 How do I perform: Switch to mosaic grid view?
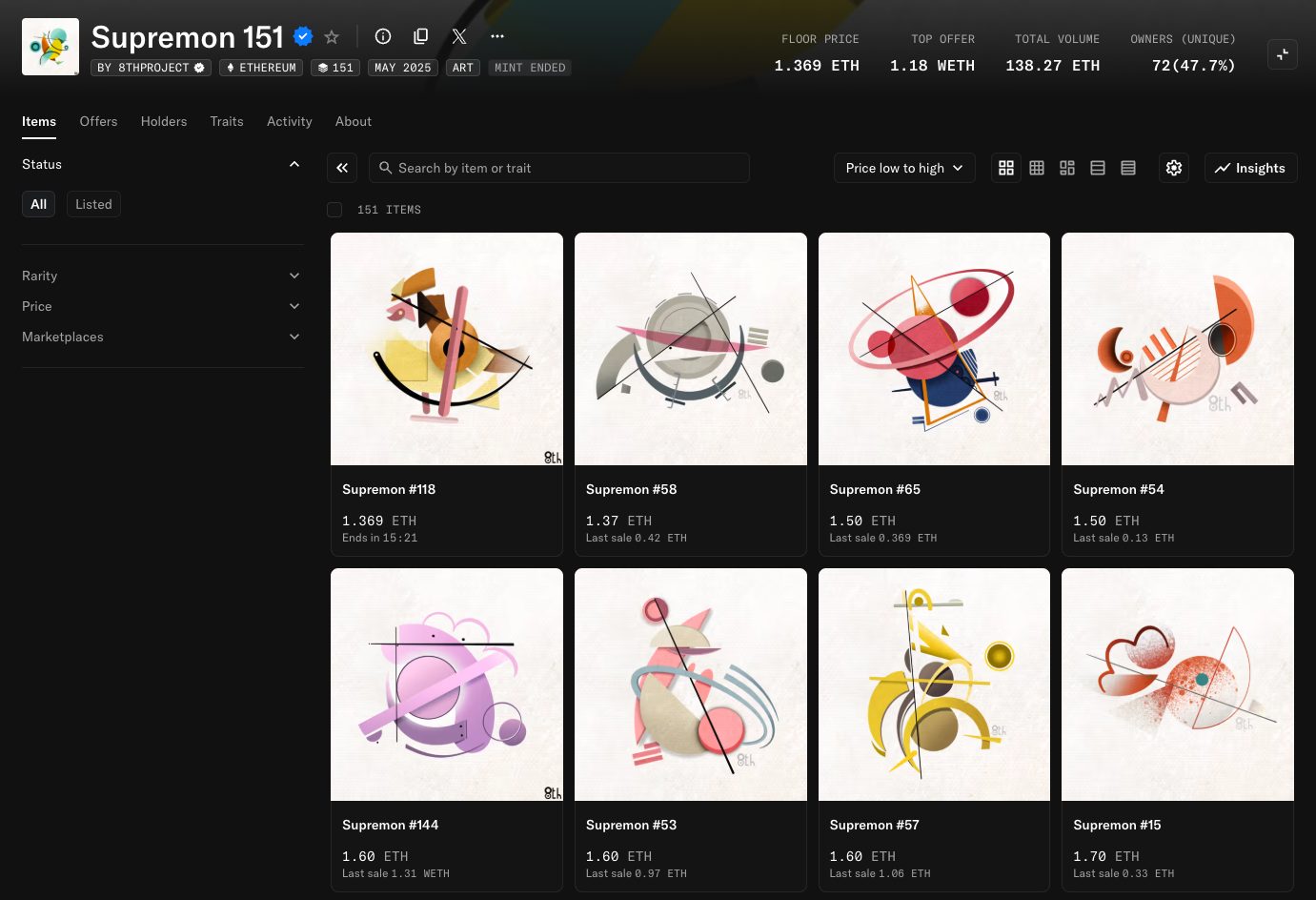pos(1067,168)
